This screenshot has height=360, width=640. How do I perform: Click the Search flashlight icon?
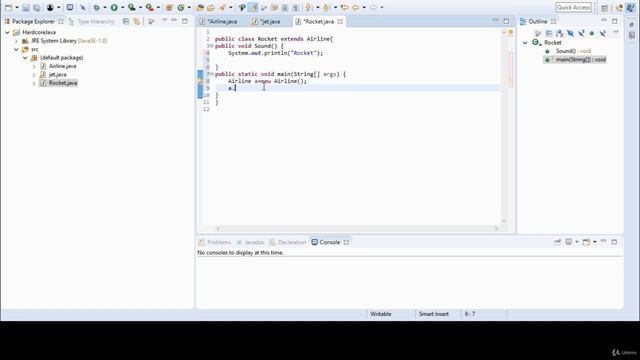[x=222, y=7]
